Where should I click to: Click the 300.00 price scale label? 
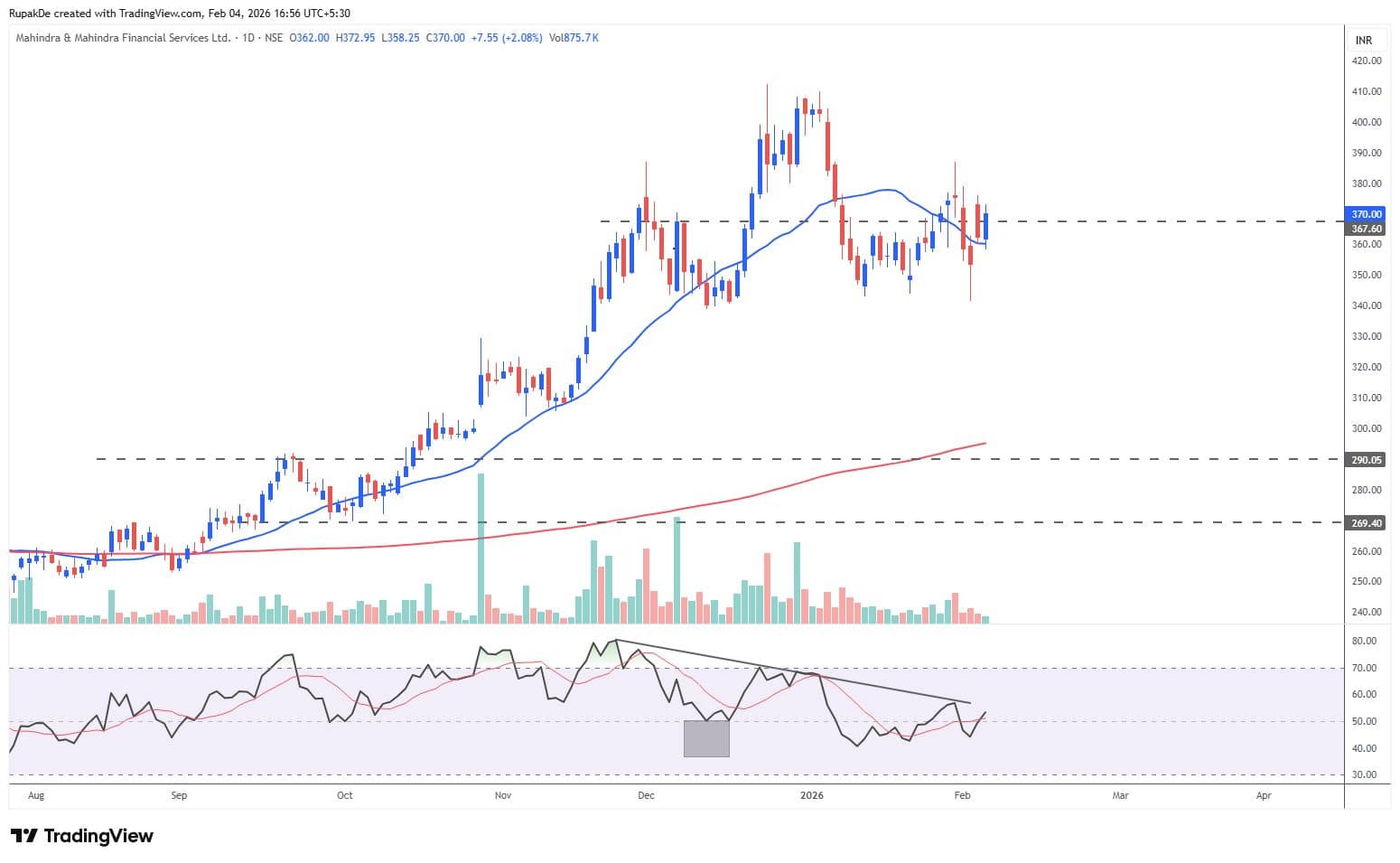pyautogui.click(x=1367, y=428)
